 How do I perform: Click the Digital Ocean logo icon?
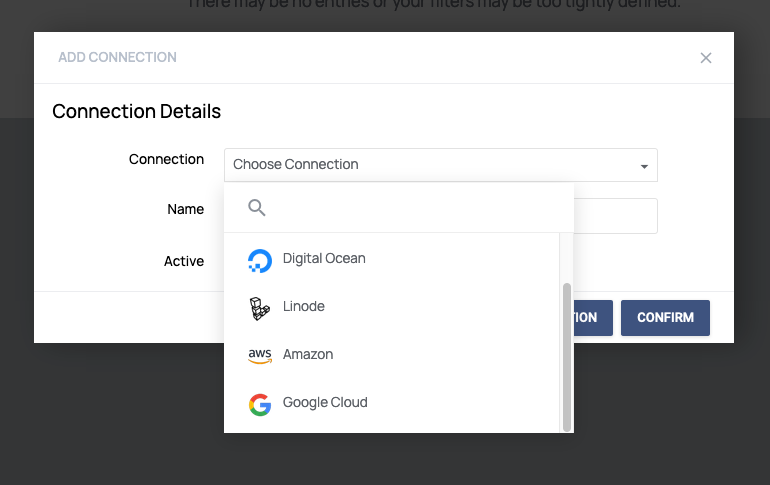(260, 261)
